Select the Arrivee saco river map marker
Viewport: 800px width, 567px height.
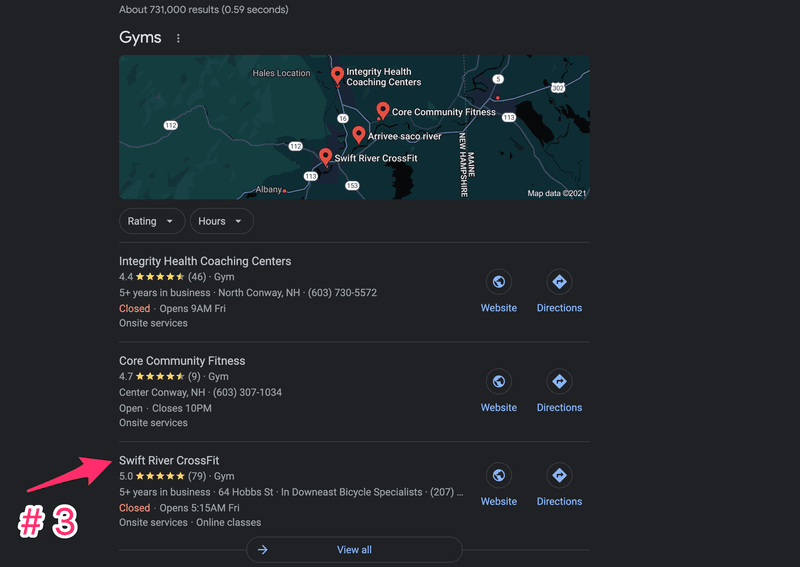click(x=359, y=134)
